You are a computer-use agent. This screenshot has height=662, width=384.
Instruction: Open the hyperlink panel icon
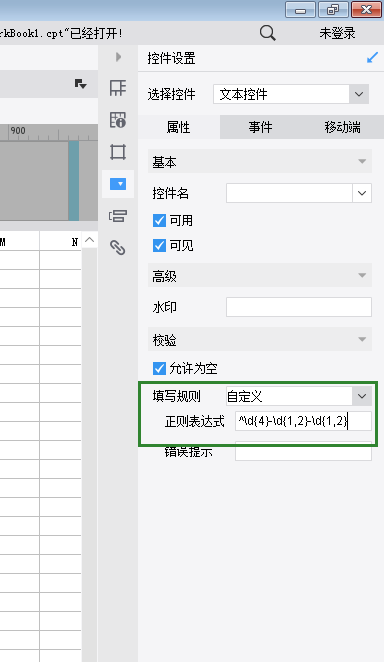118,247
